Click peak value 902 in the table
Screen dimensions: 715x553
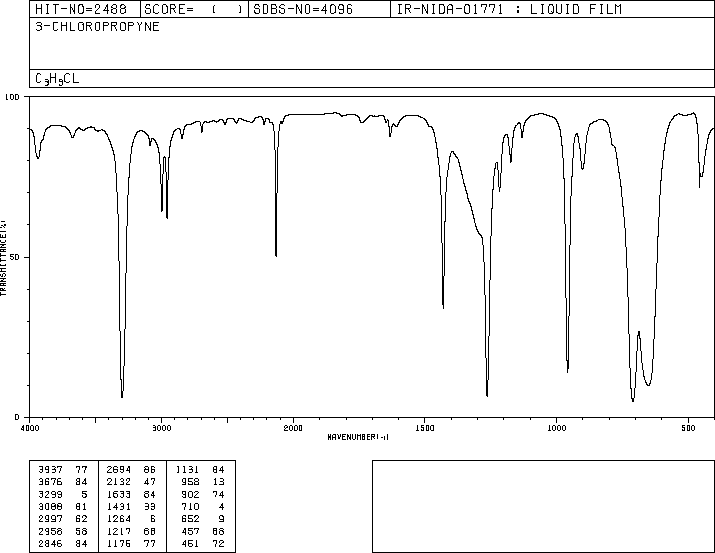pos(190,494)
